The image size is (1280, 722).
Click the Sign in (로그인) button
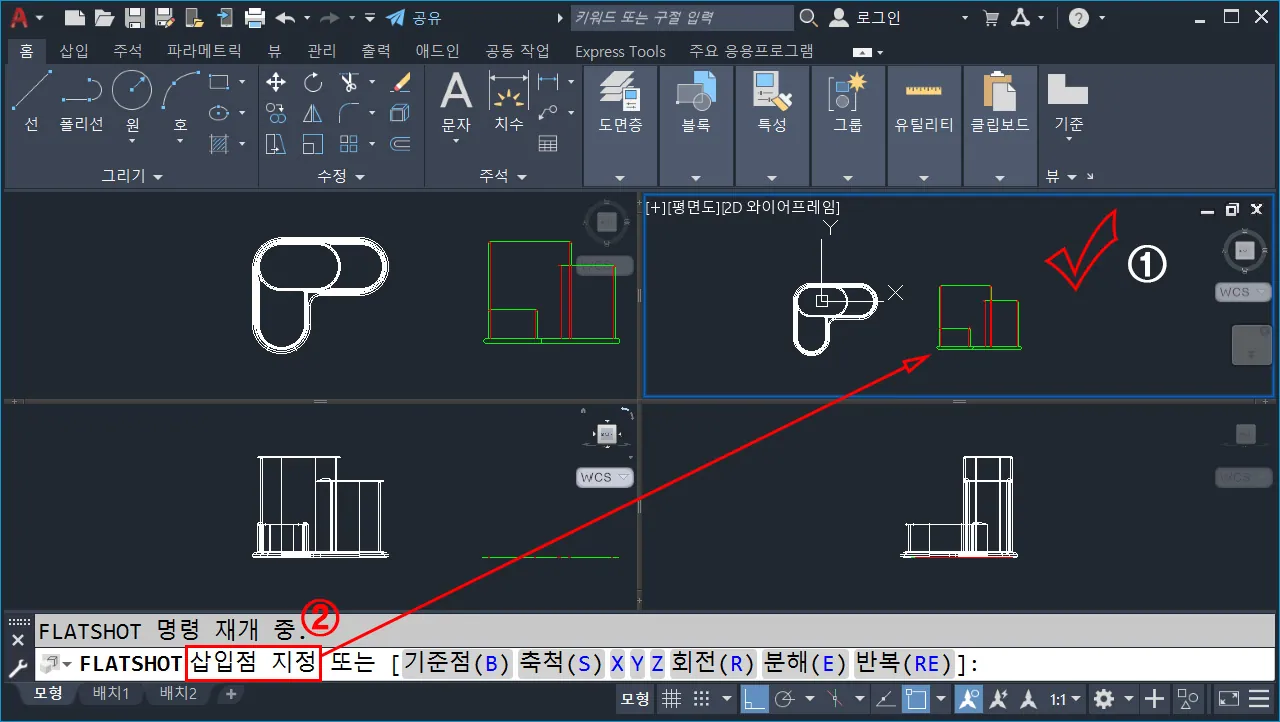point(866,17)
